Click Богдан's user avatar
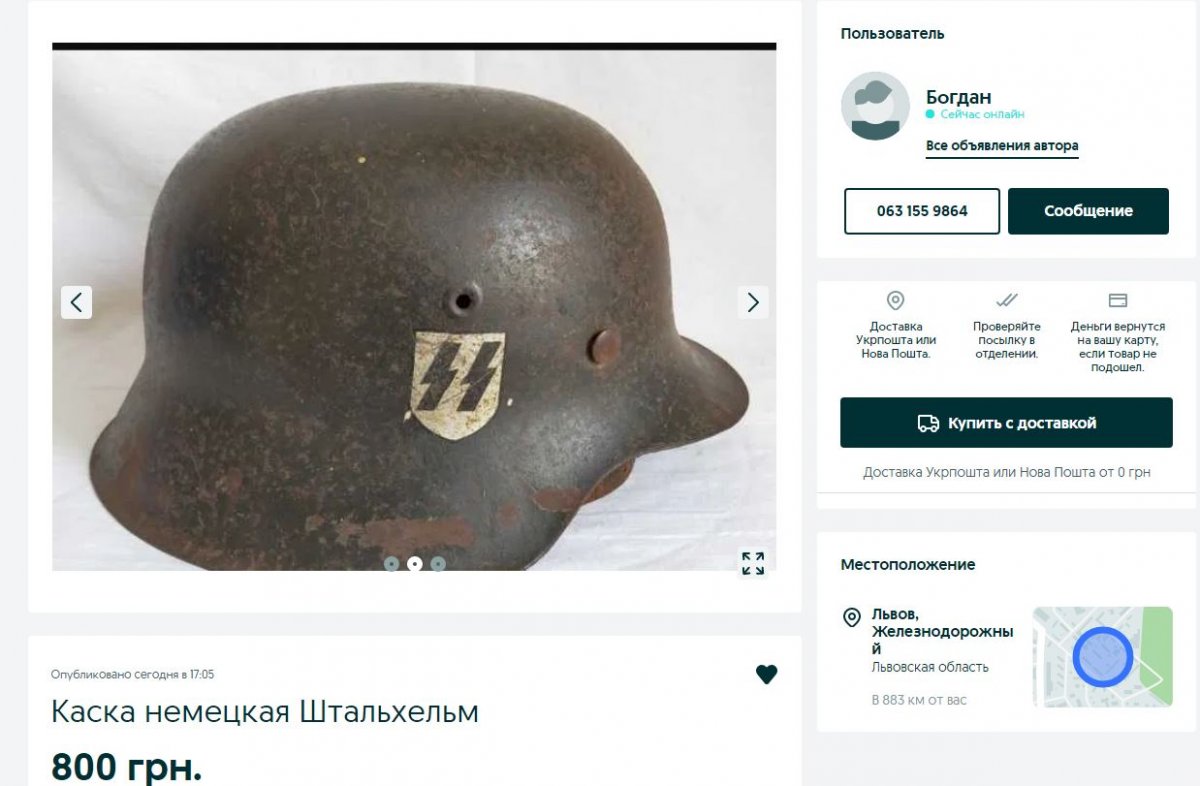 (875, 106)
